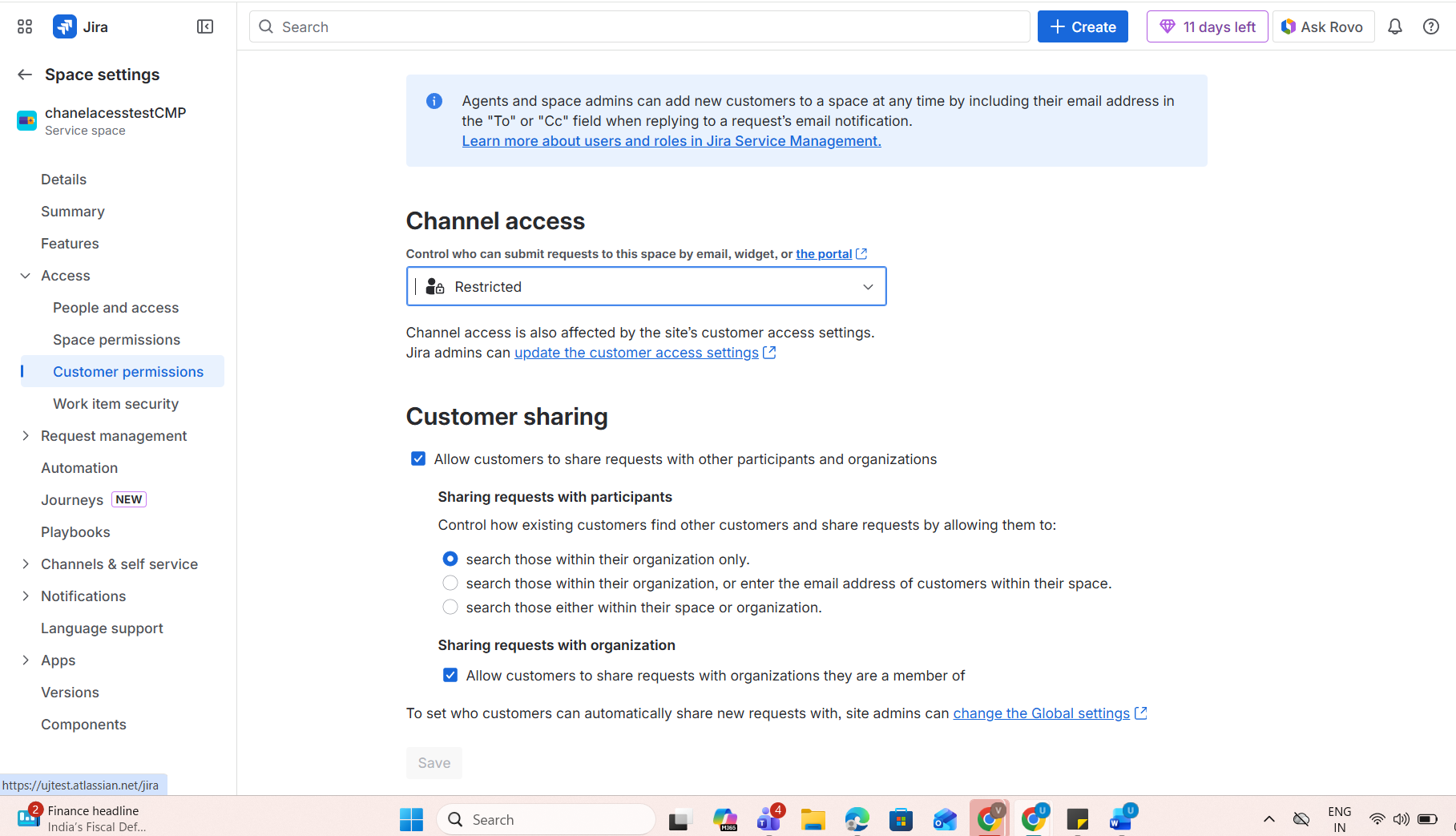Collapse the sidebar with the panel icon
This screenshot has width=1456, height=836.
tap(205, 26)
